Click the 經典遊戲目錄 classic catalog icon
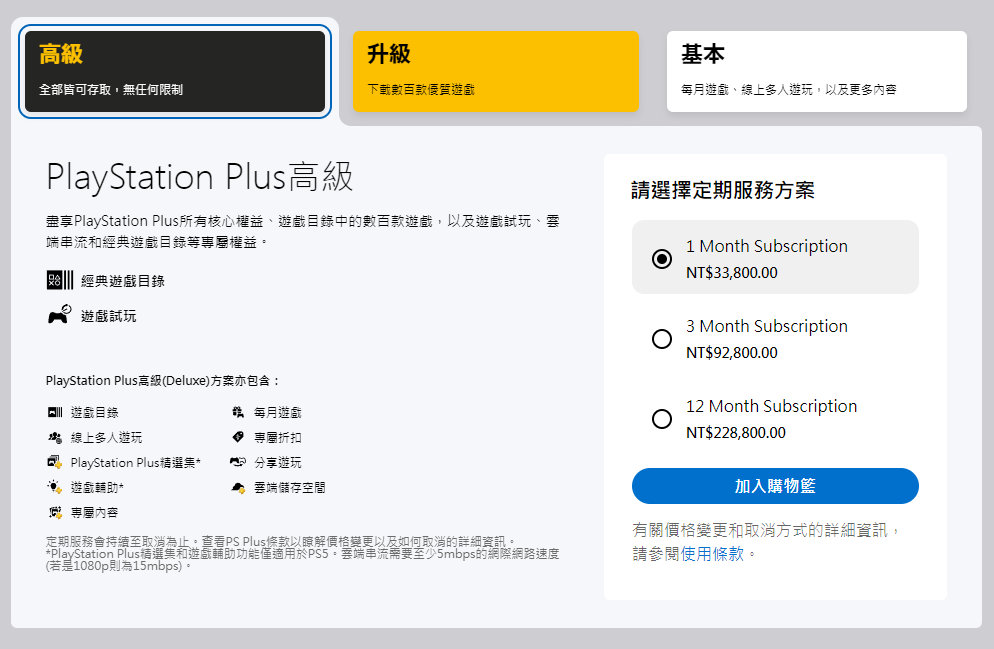 (60, 280)
